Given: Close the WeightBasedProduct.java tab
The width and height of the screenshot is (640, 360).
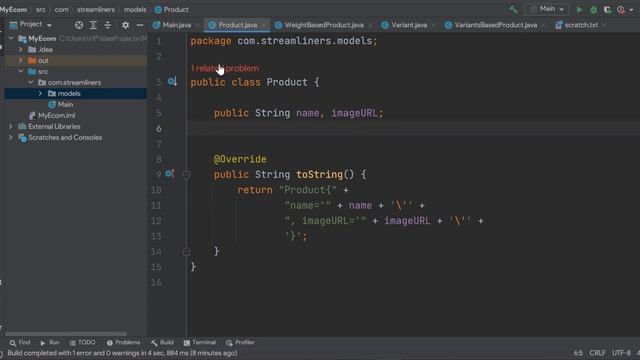Looking at the screenshot, I should coord(370,25).
